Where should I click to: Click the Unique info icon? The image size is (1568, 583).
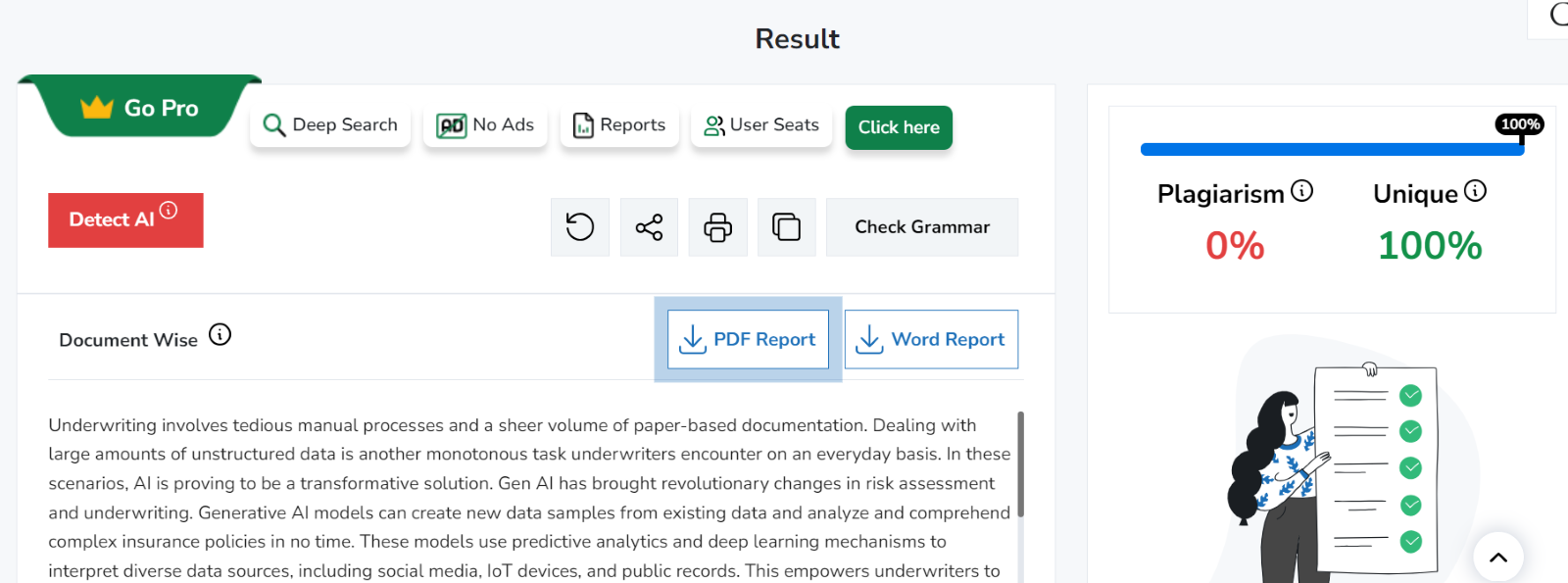point(1475,191)
